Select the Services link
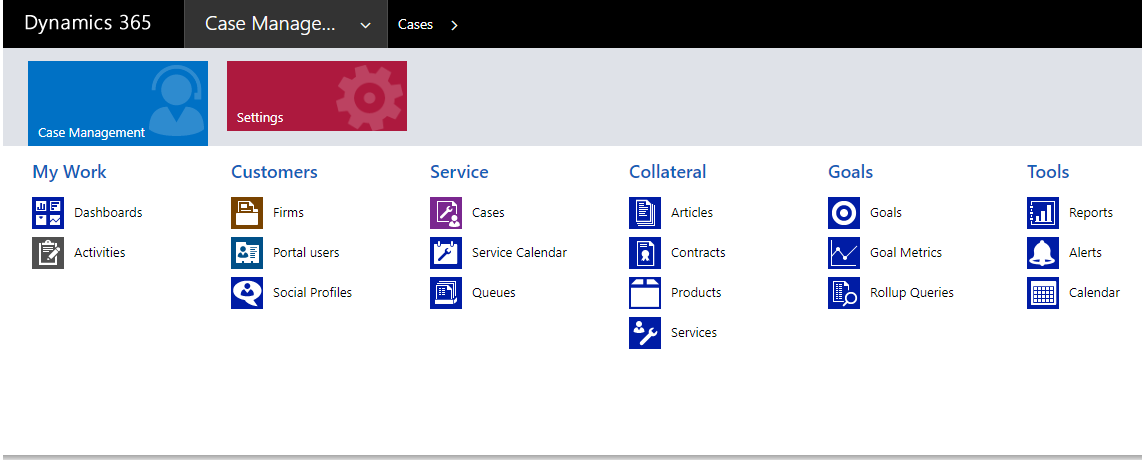 pyautogui.click(x=694, y=333)
